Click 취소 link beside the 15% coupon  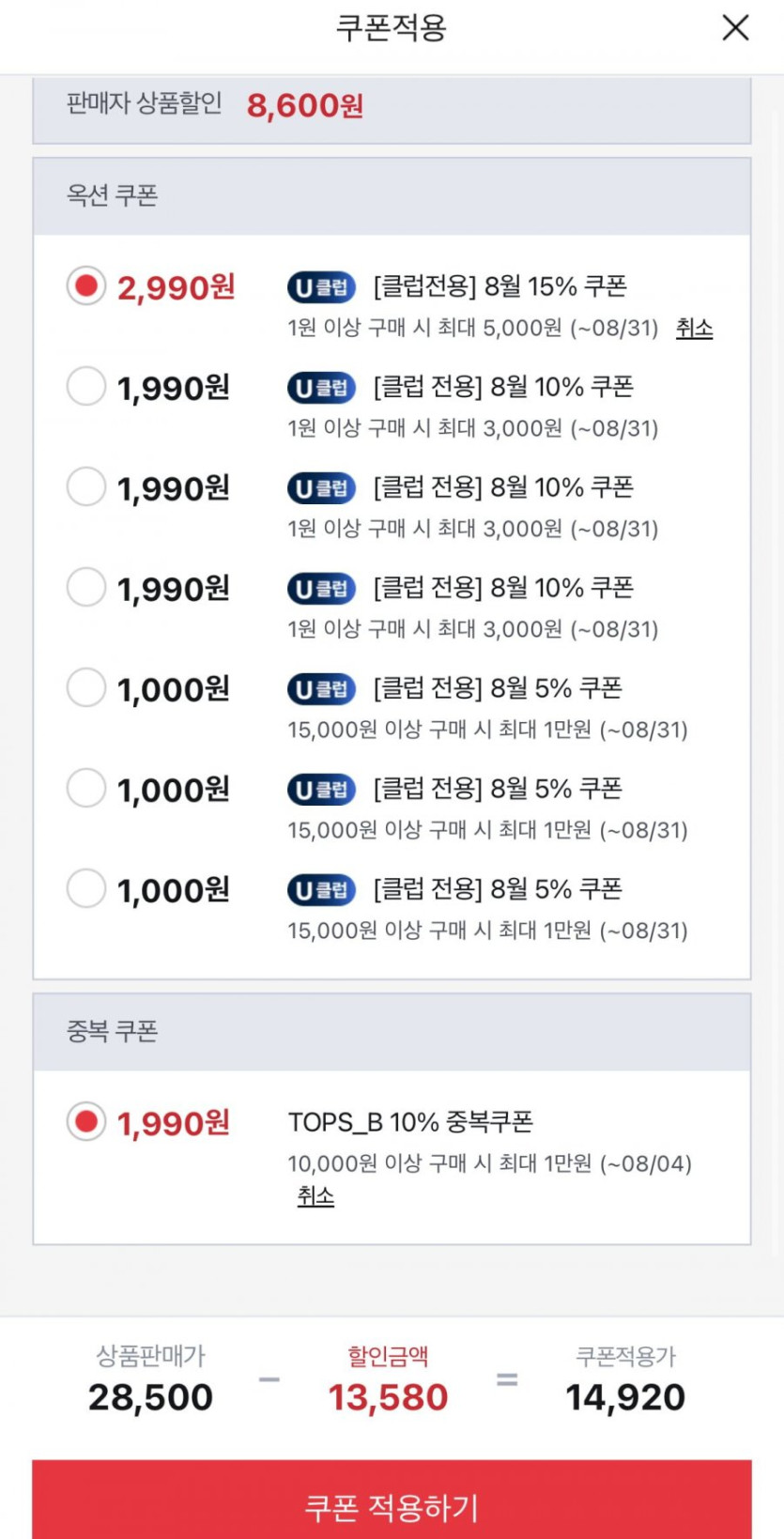(x=694, y=328)
